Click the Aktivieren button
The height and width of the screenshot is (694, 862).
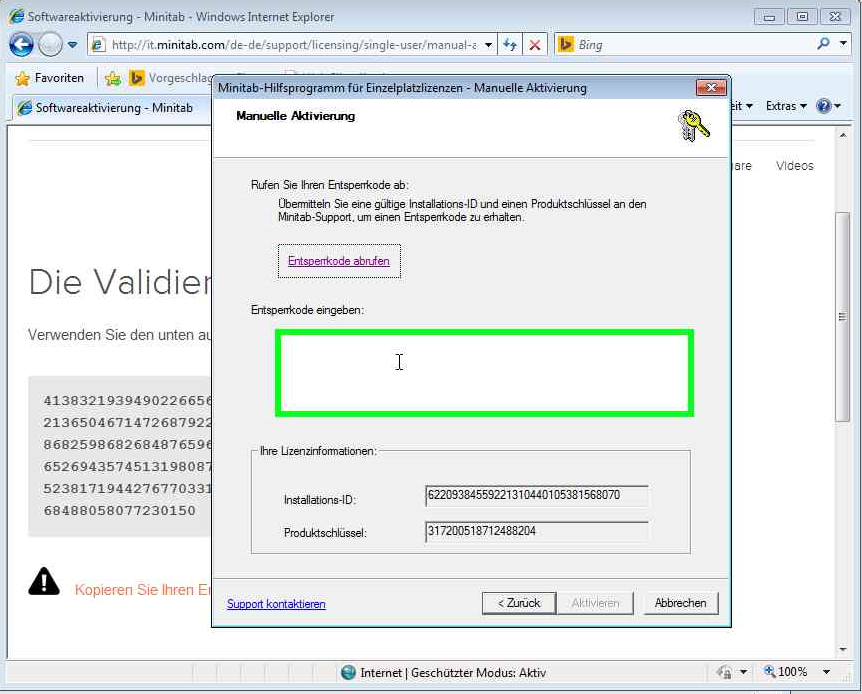pos(595,603)
